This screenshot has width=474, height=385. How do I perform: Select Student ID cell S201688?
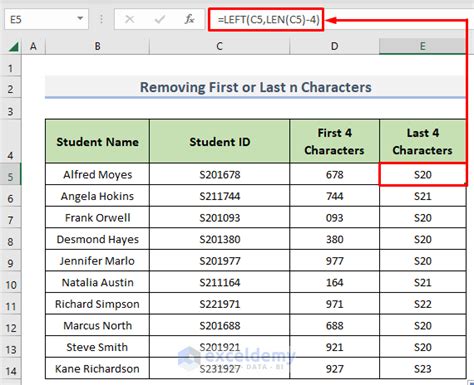[x=220, y=325]
